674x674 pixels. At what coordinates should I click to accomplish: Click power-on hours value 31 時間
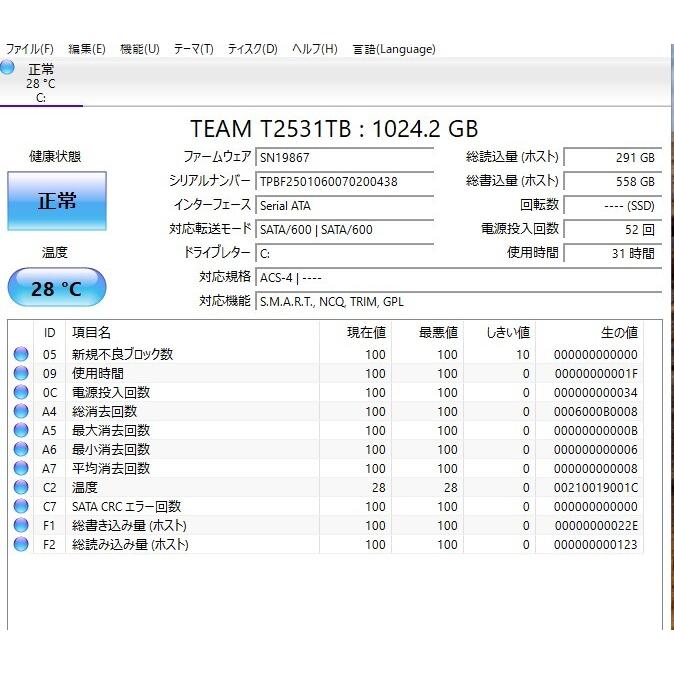click(613, 254)
